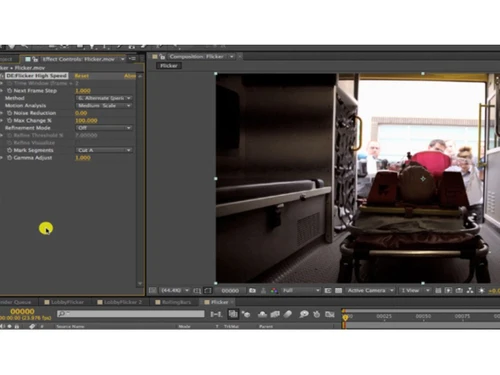Click the Noise Reduction value 0.00

click(x=81, y=113)
